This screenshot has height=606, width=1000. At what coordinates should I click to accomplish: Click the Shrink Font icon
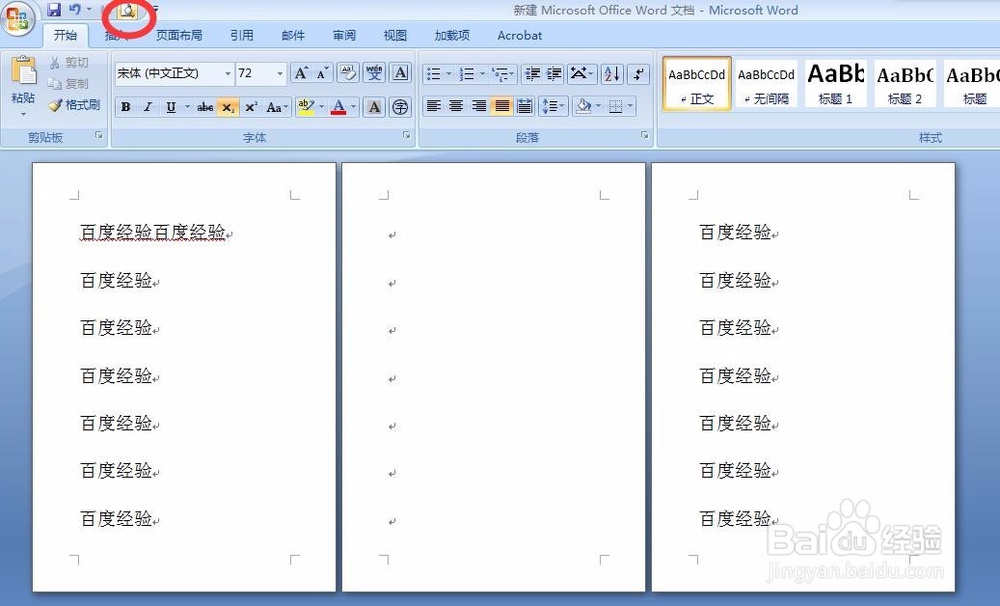point(322,73)
